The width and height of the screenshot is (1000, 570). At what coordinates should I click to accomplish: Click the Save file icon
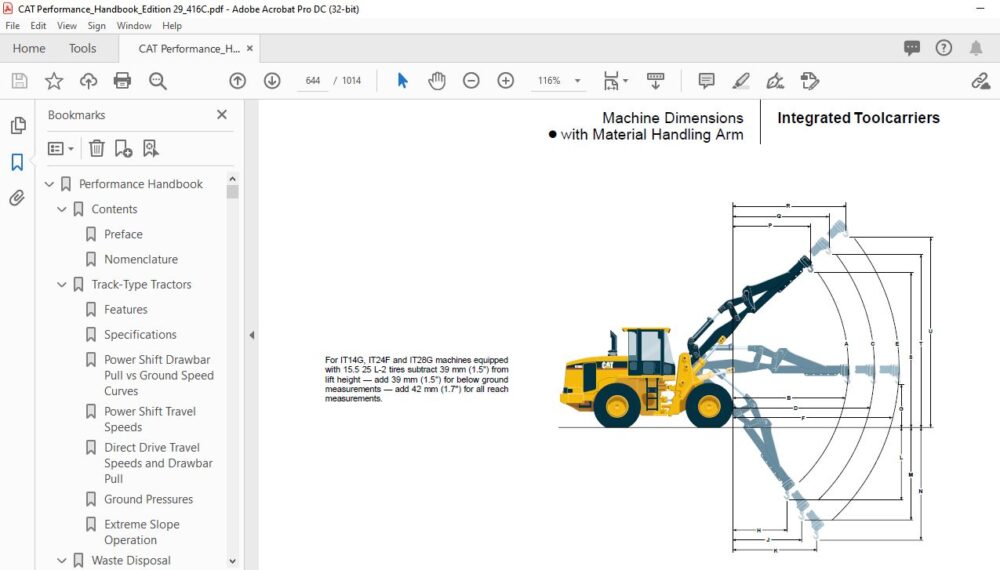(x=19, y=80)
